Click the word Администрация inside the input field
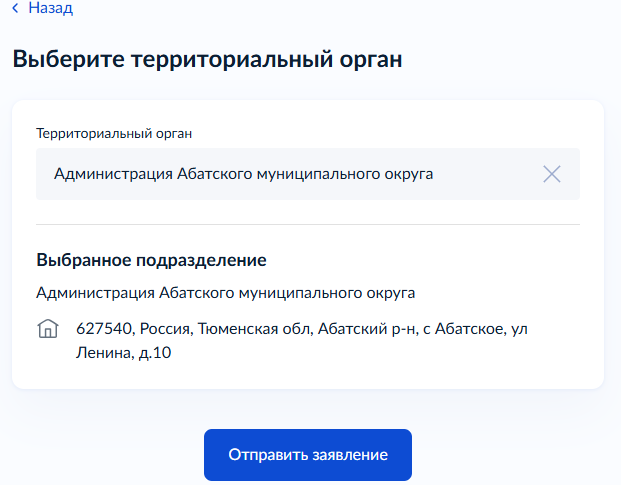 (x=113, y=174)
